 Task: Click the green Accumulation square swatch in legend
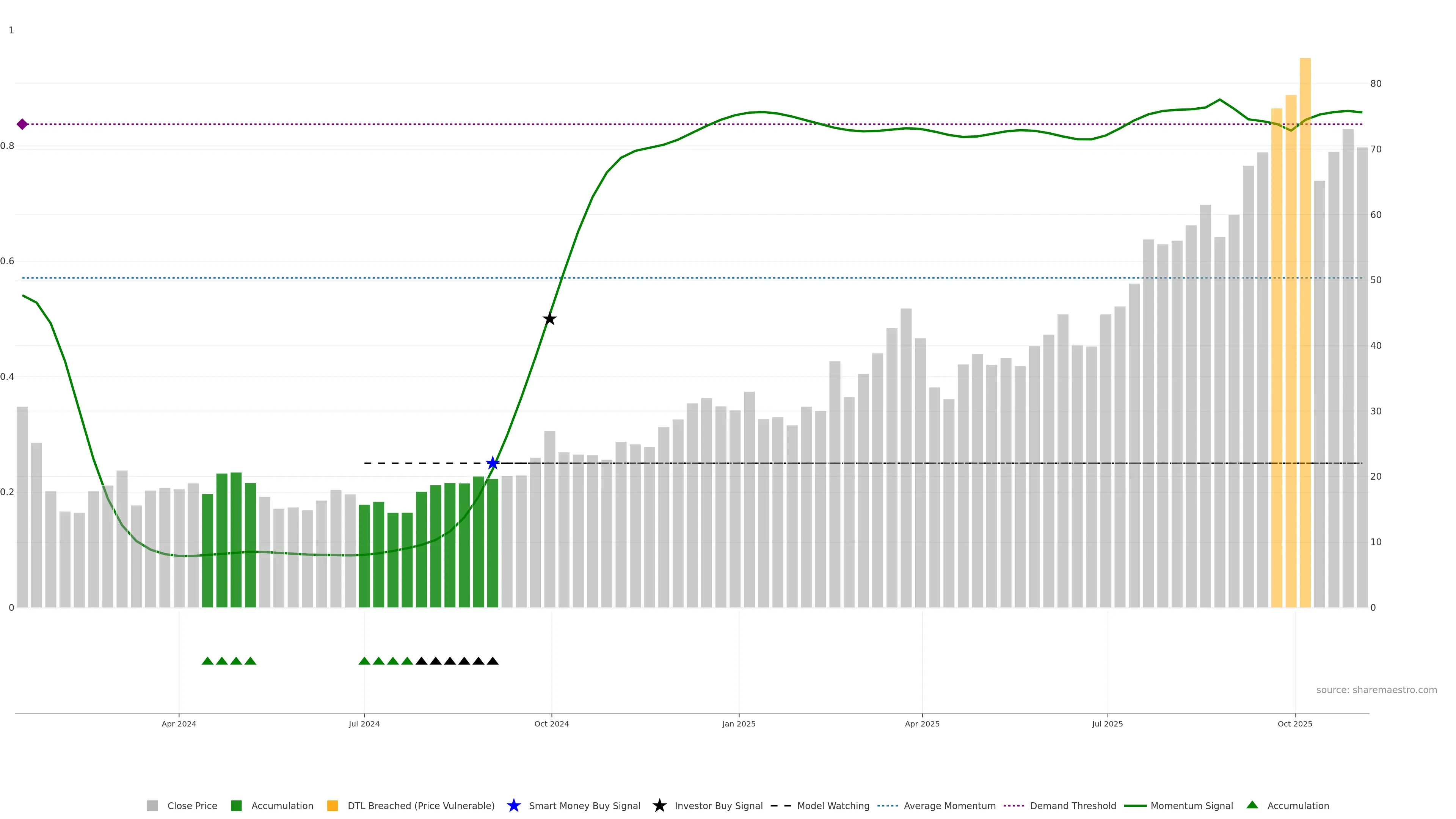click(x=236, y=806)
